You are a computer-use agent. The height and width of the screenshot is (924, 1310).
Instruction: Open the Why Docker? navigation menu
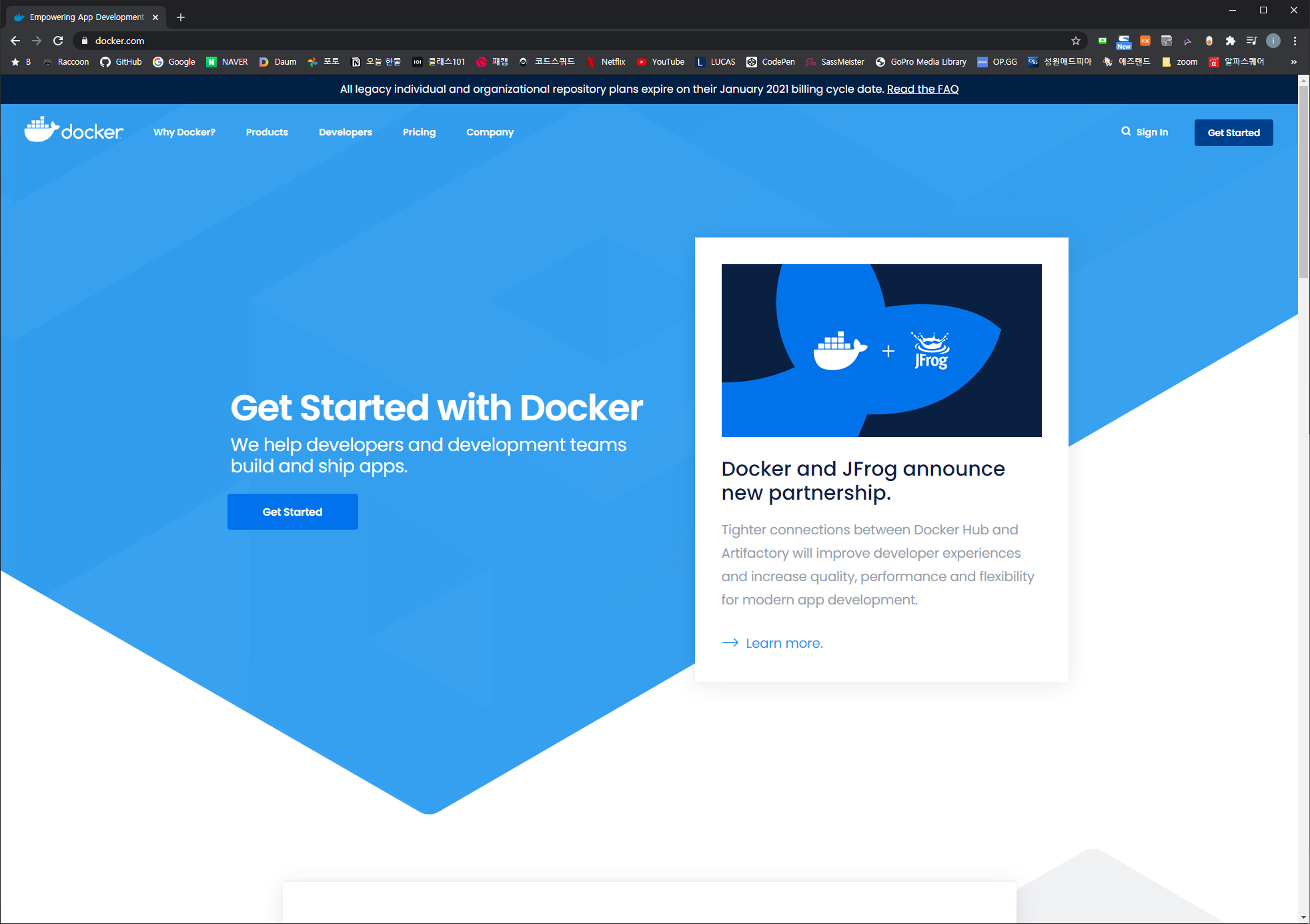[184, 132]
